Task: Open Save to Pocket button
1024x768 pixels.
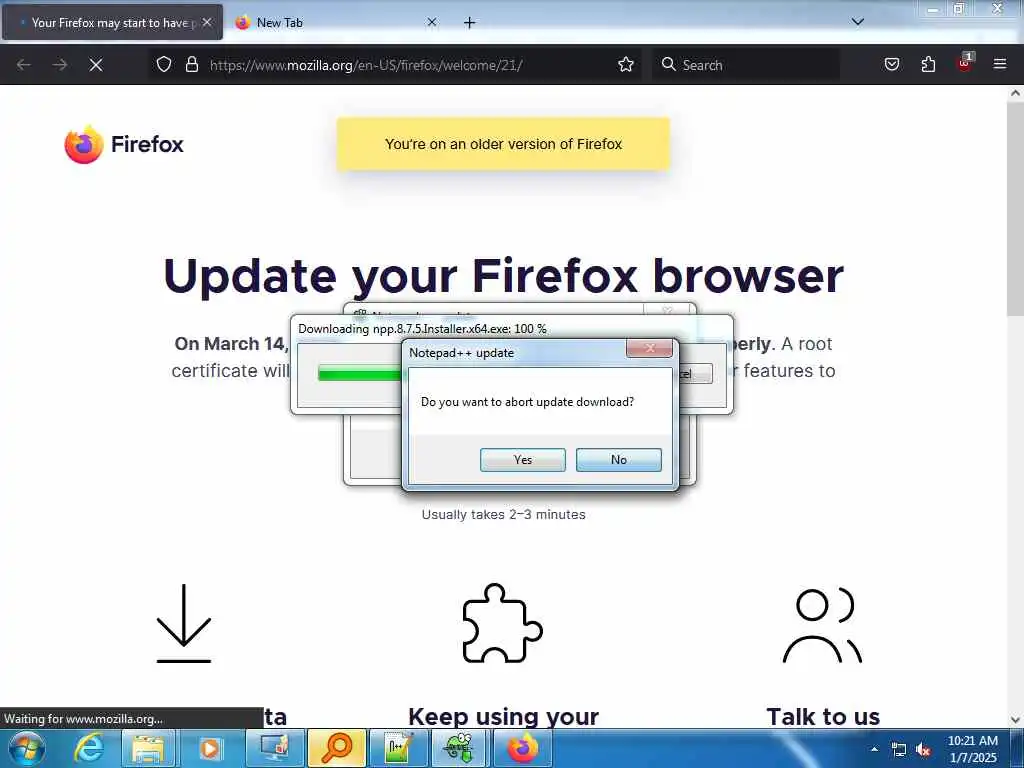Action: [x=891, y=65]
